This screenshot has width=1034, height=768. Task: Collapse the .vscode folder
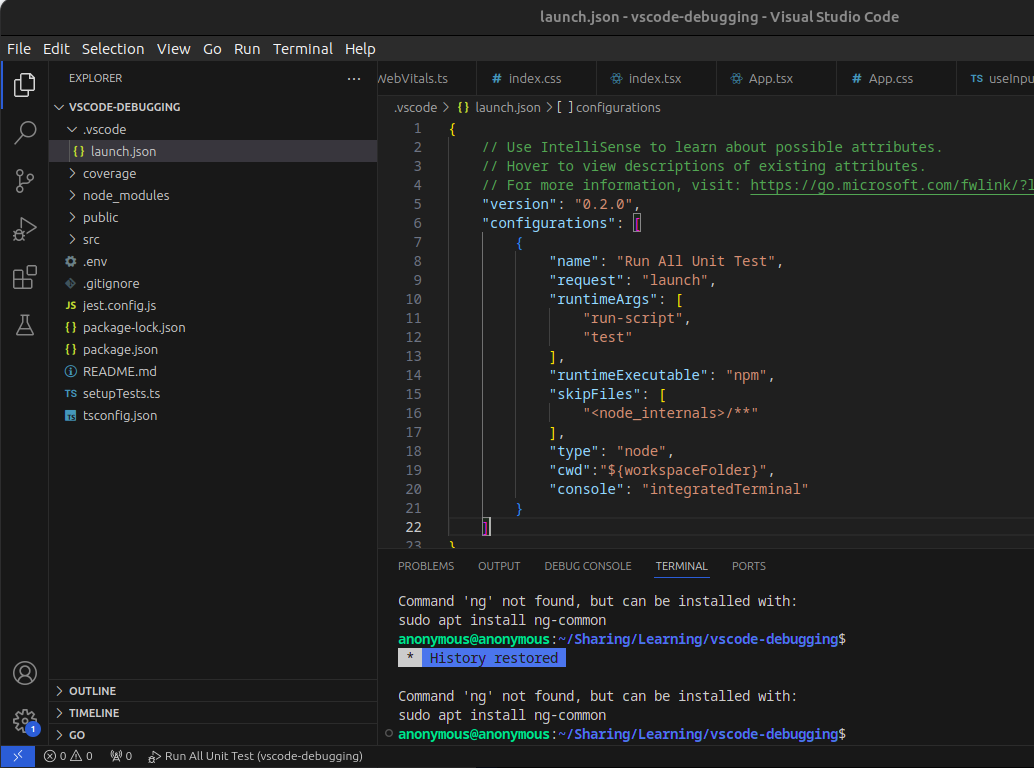click(x=104, y=129)
